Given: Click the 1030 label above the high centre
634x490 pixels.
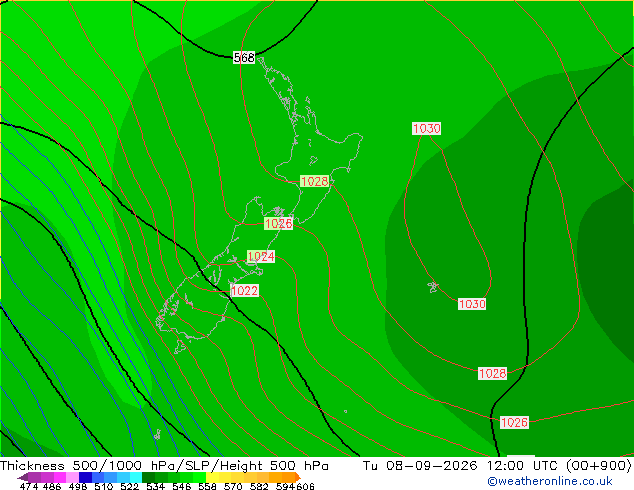Looking at the screenshot, I should [427, 128].
